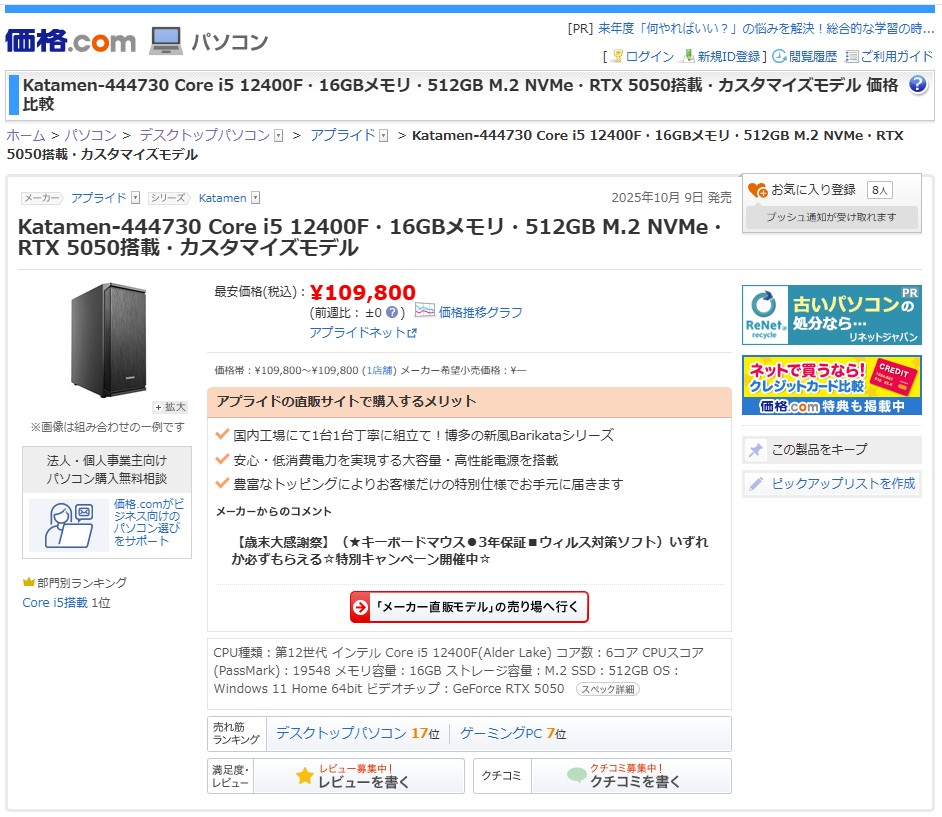The image size is (942, 817).
Task: Expand the アプライド breadcrumb dropdown arrow
Action: [x=383, y=136]
